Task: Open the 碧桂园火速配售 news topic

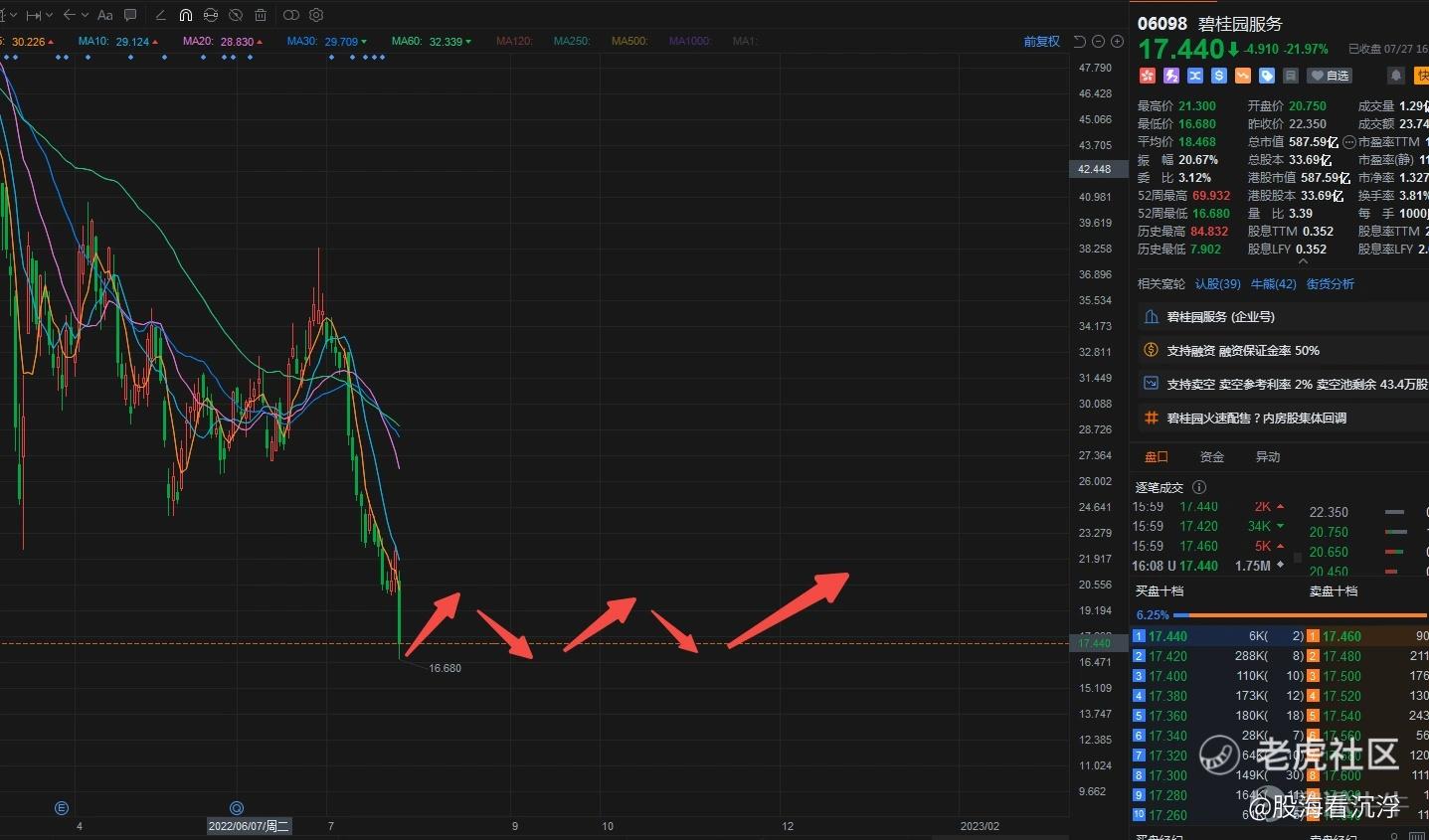Action: point(1283,419)
